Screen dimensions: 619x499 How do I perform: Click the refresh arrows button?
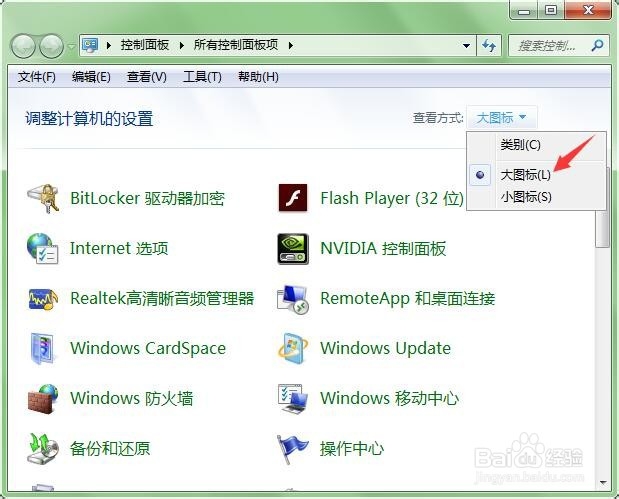click(x=489, y=45)
